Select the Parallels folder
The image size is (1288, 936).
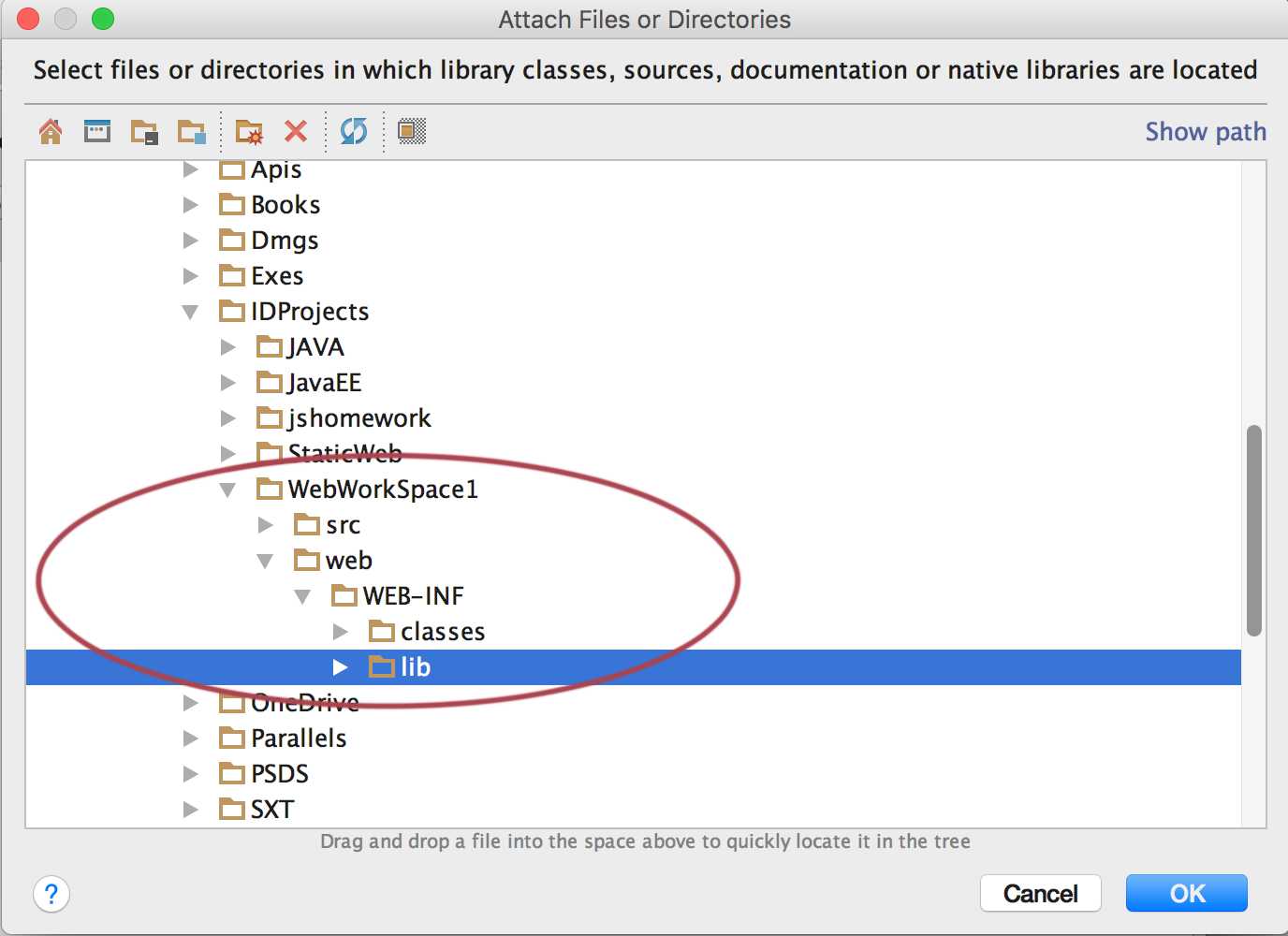click(x=283, y=739)
